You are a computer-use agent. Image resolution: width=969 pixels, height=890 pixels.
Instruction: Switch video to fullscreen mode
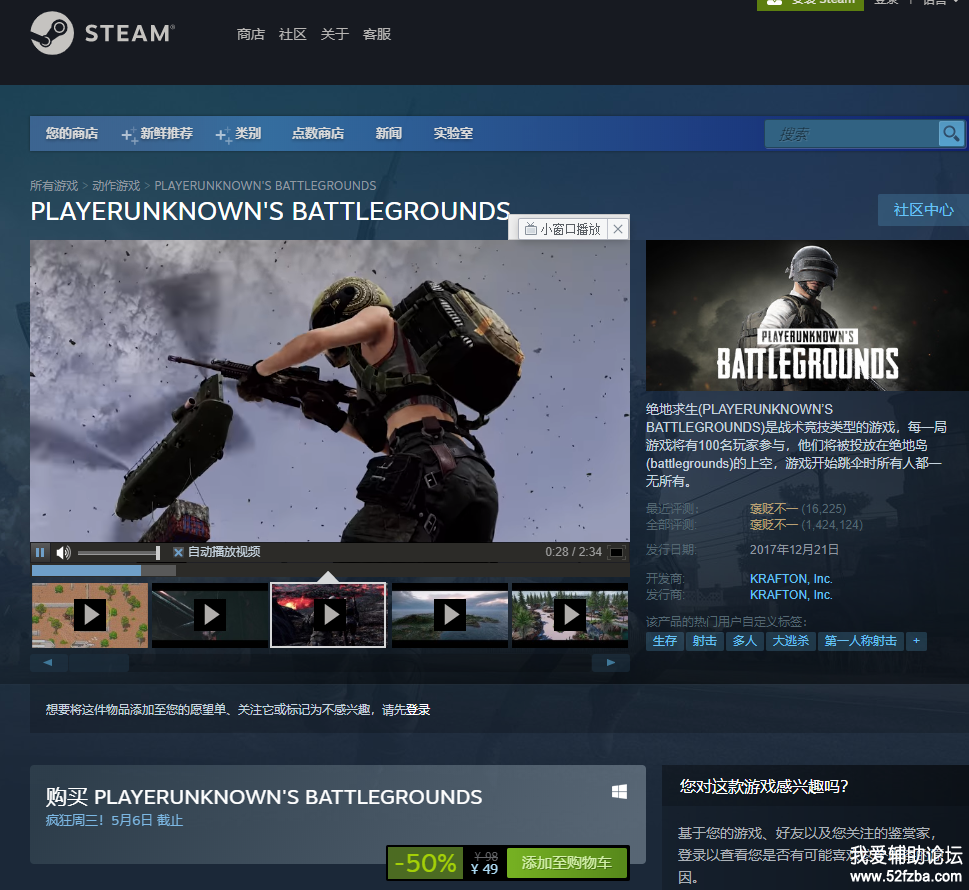click(x=616, y=552)
